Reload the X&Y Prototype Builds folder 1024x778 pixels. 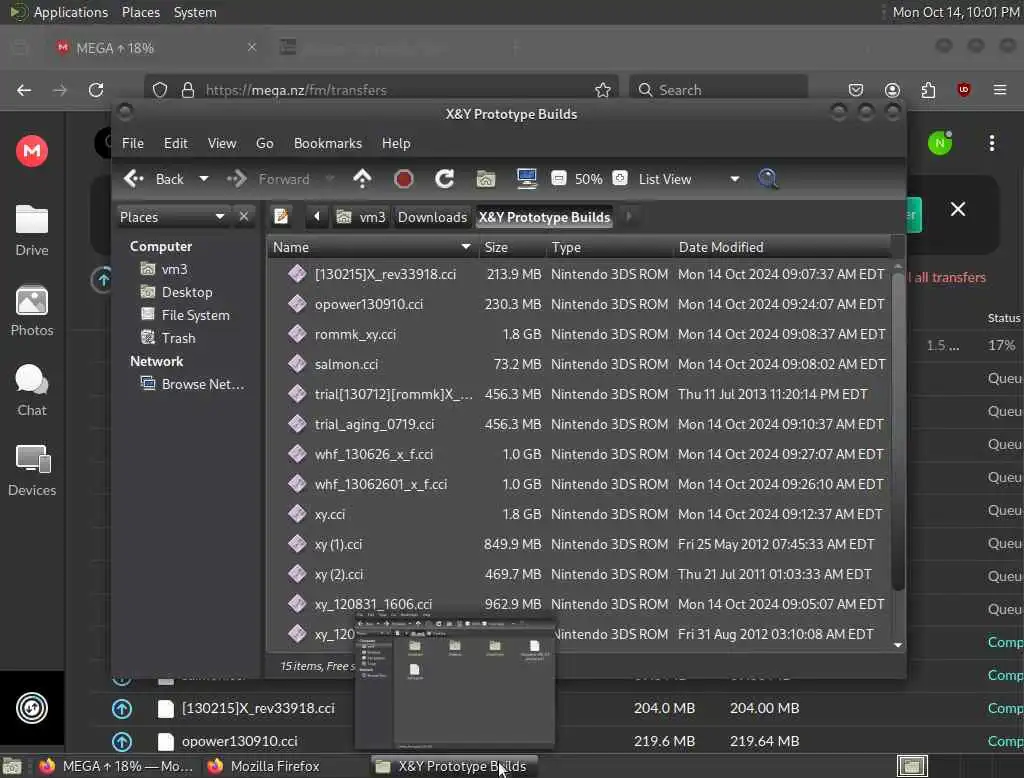pos(445,178)
